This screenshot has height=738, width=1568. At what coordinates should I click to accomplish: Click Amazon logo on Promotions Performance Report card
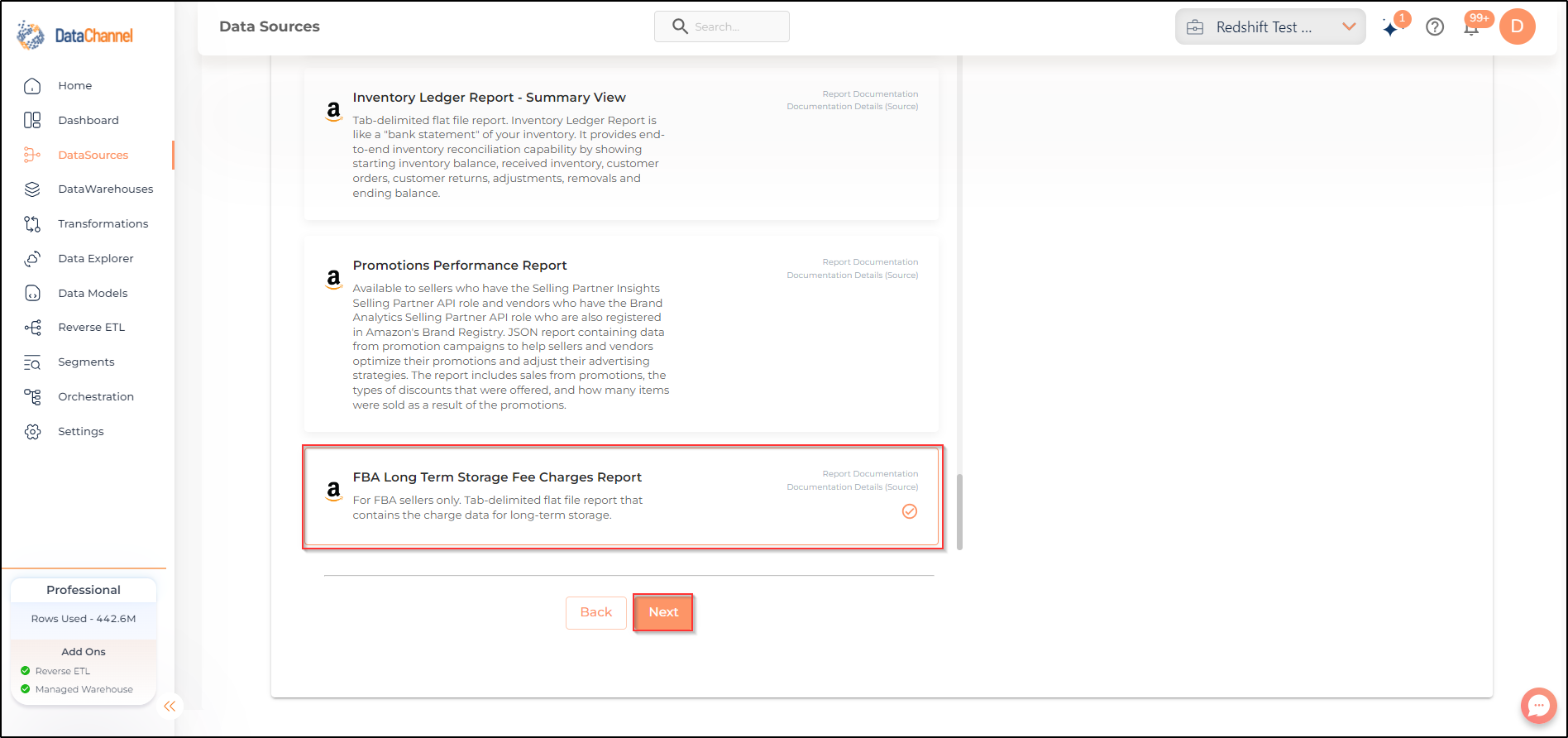point(333,279)
